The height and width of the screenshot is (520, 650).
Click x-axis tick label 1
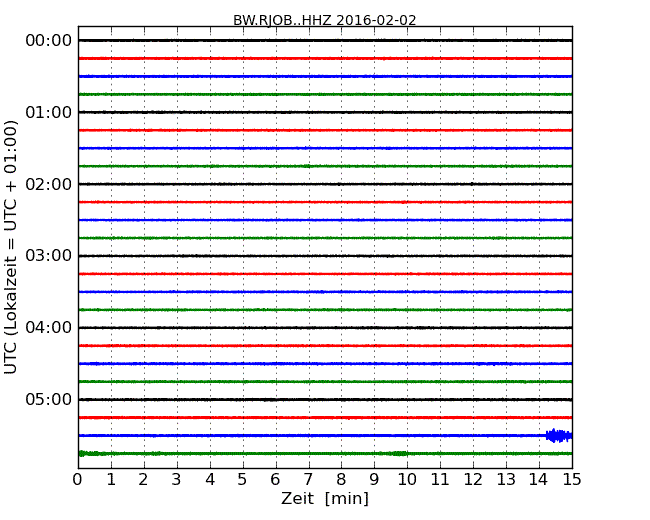coord(111,480)
